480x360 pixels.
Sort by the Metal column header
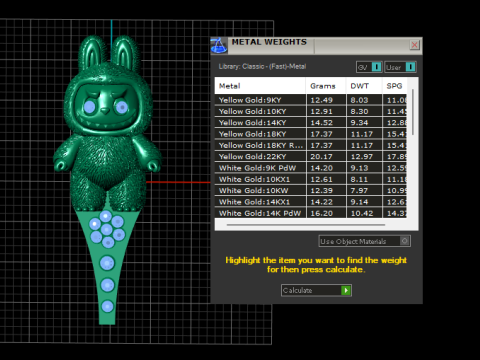(260, 86)
